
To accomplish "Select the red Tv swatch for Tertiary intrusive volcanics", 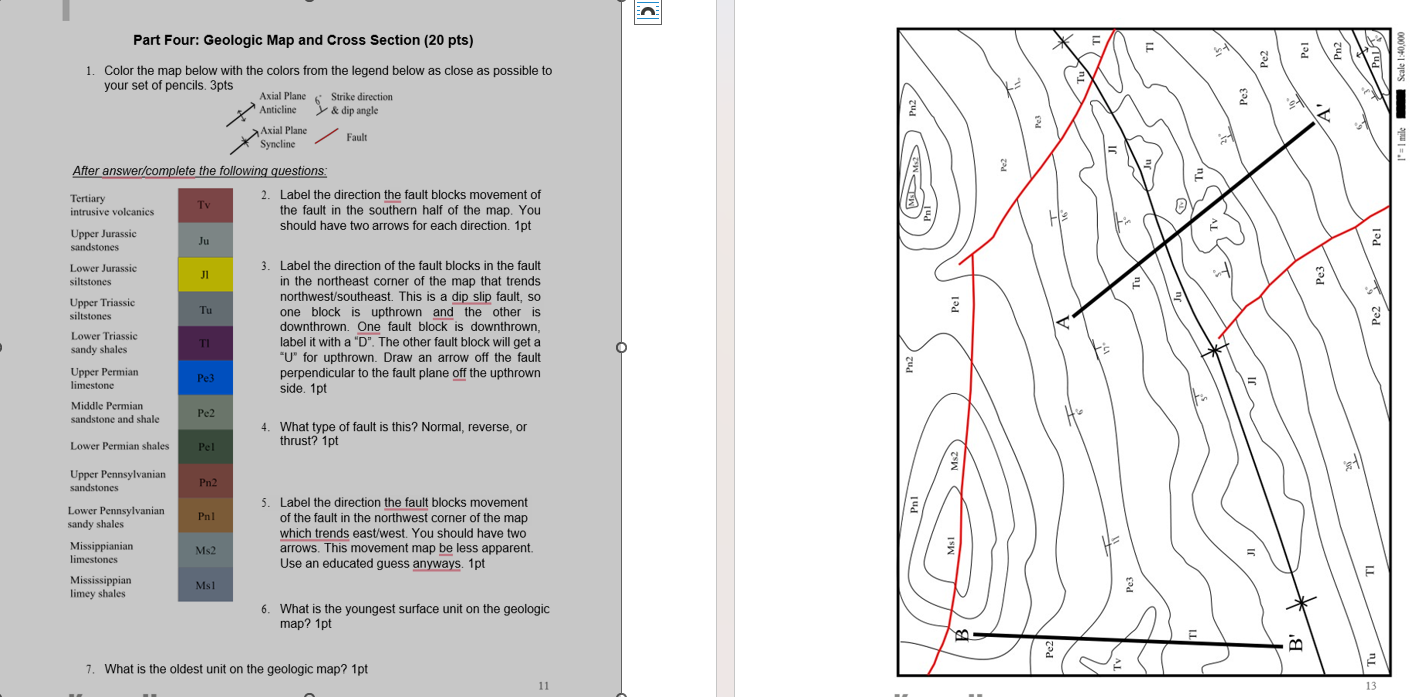I will coord(204,204).
